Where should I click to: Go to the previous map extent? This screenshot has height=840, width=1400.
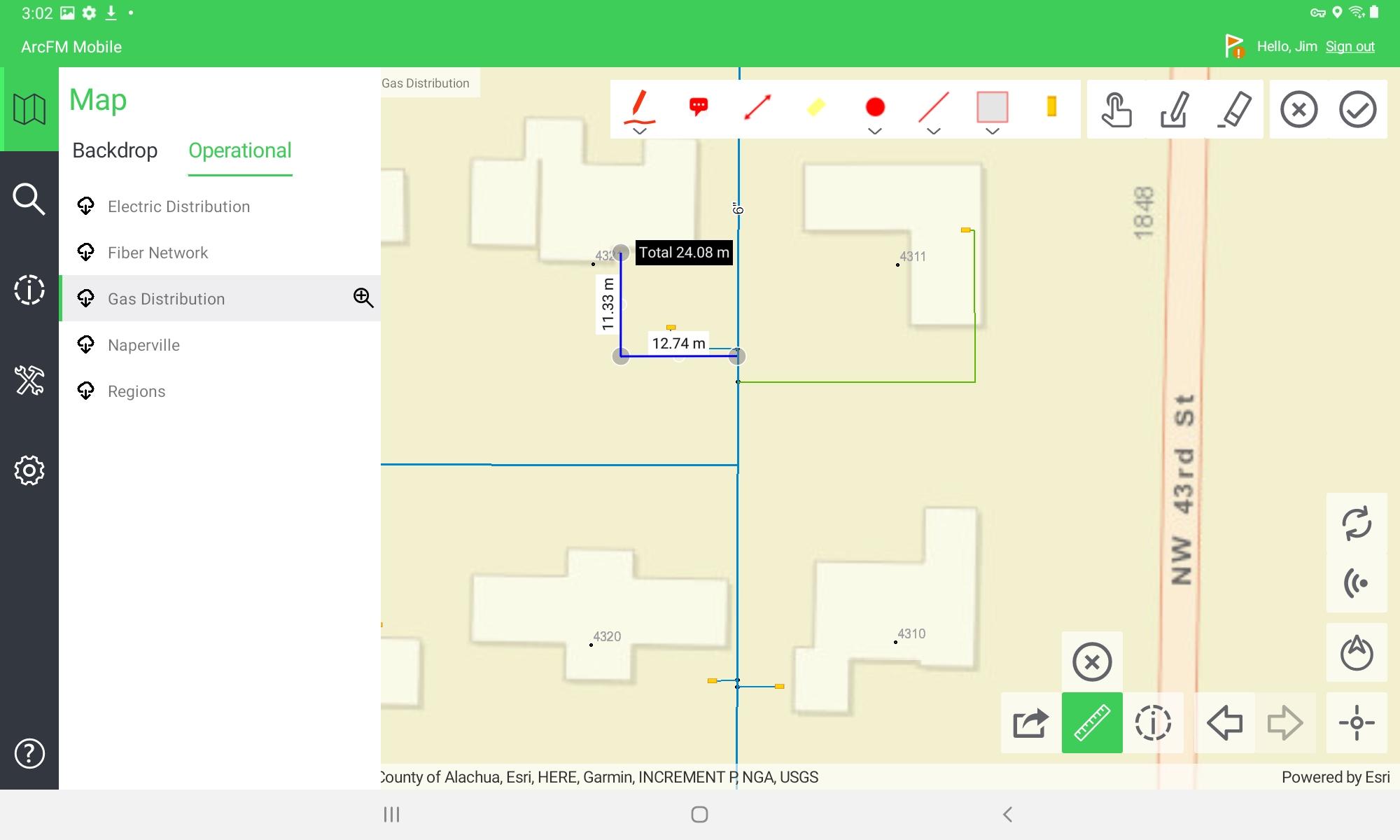1224,723
